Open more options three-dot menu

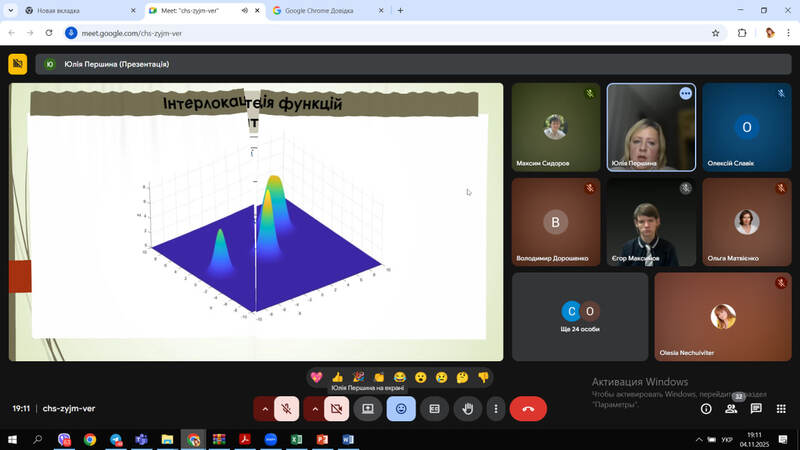click(x=495, y=408)
